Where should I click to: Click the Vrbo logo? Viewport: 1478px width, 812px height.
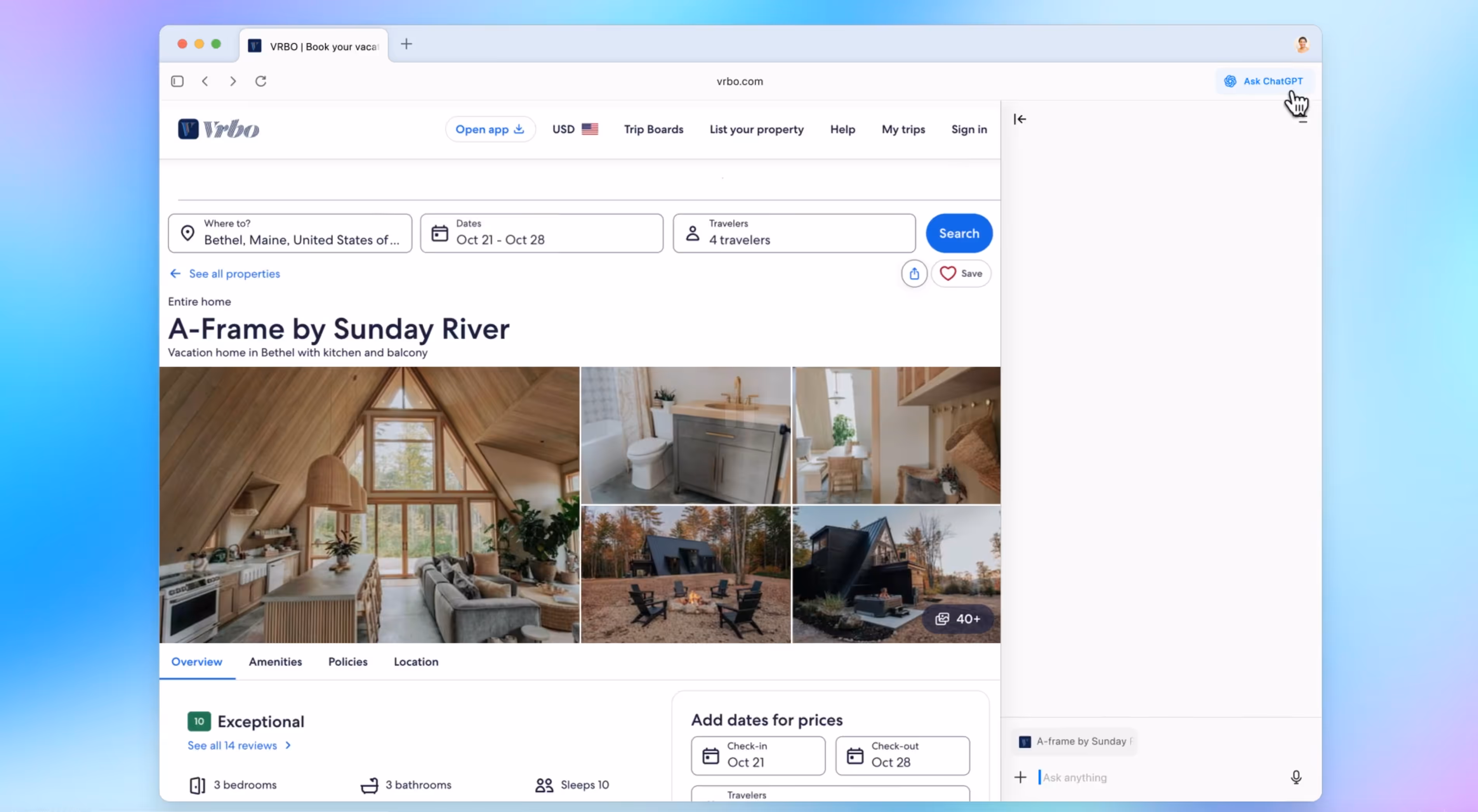pos(219,129)
